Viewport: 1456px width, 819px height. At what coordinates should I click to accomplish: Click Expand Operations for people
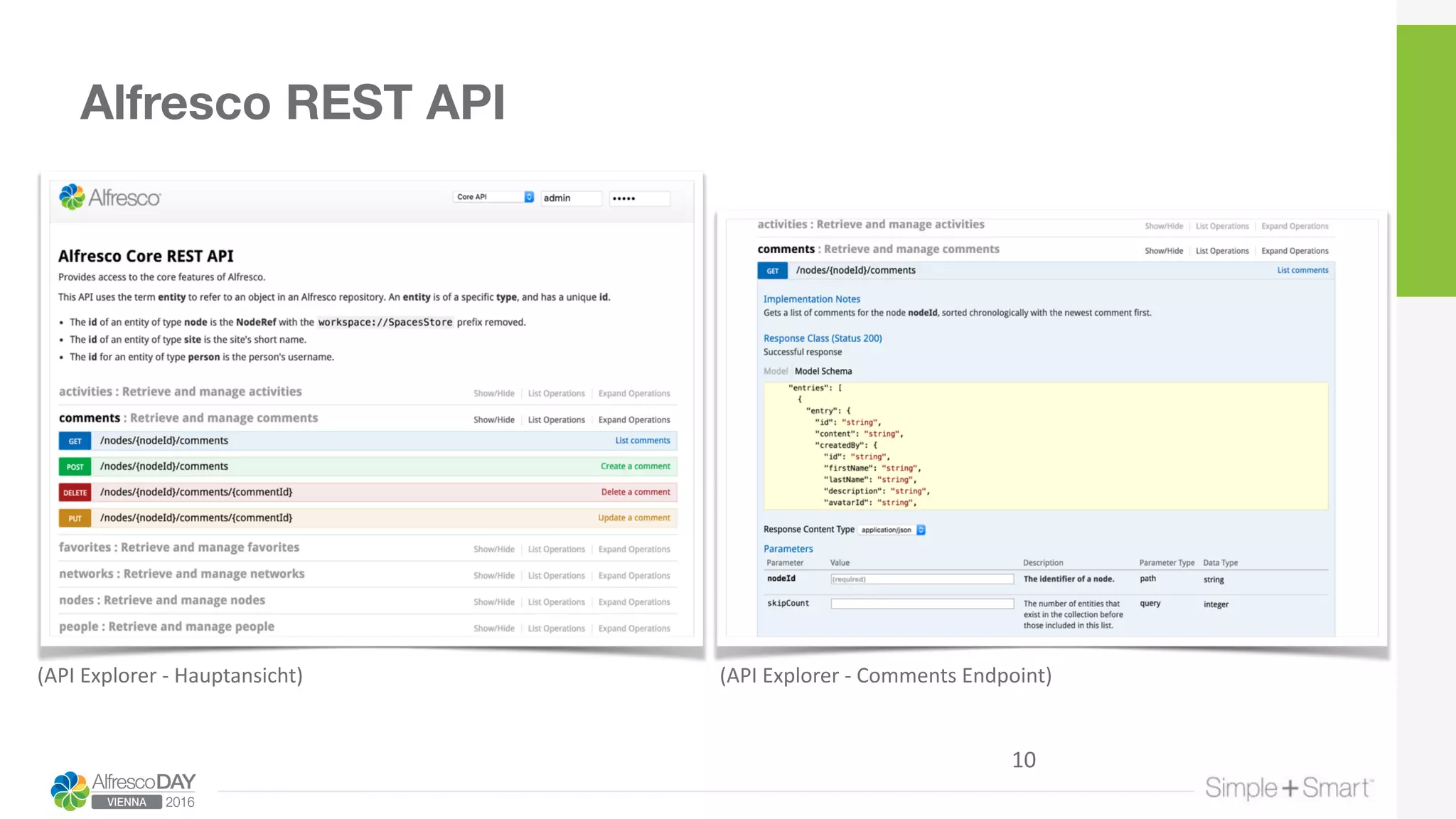[x=634, y=628]
